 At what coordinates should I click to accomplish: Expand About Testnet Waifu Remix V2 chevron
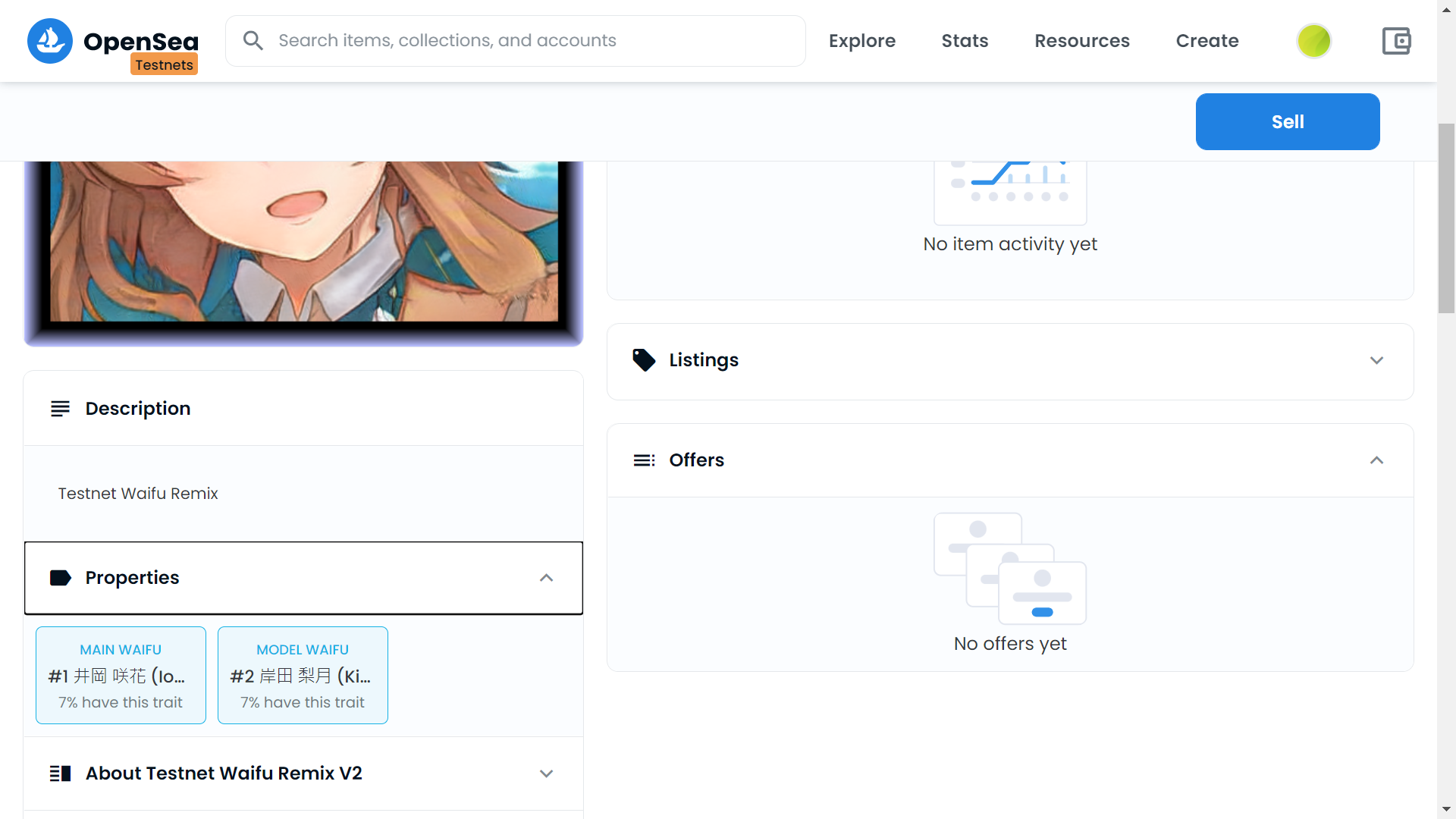click(547, 773)
